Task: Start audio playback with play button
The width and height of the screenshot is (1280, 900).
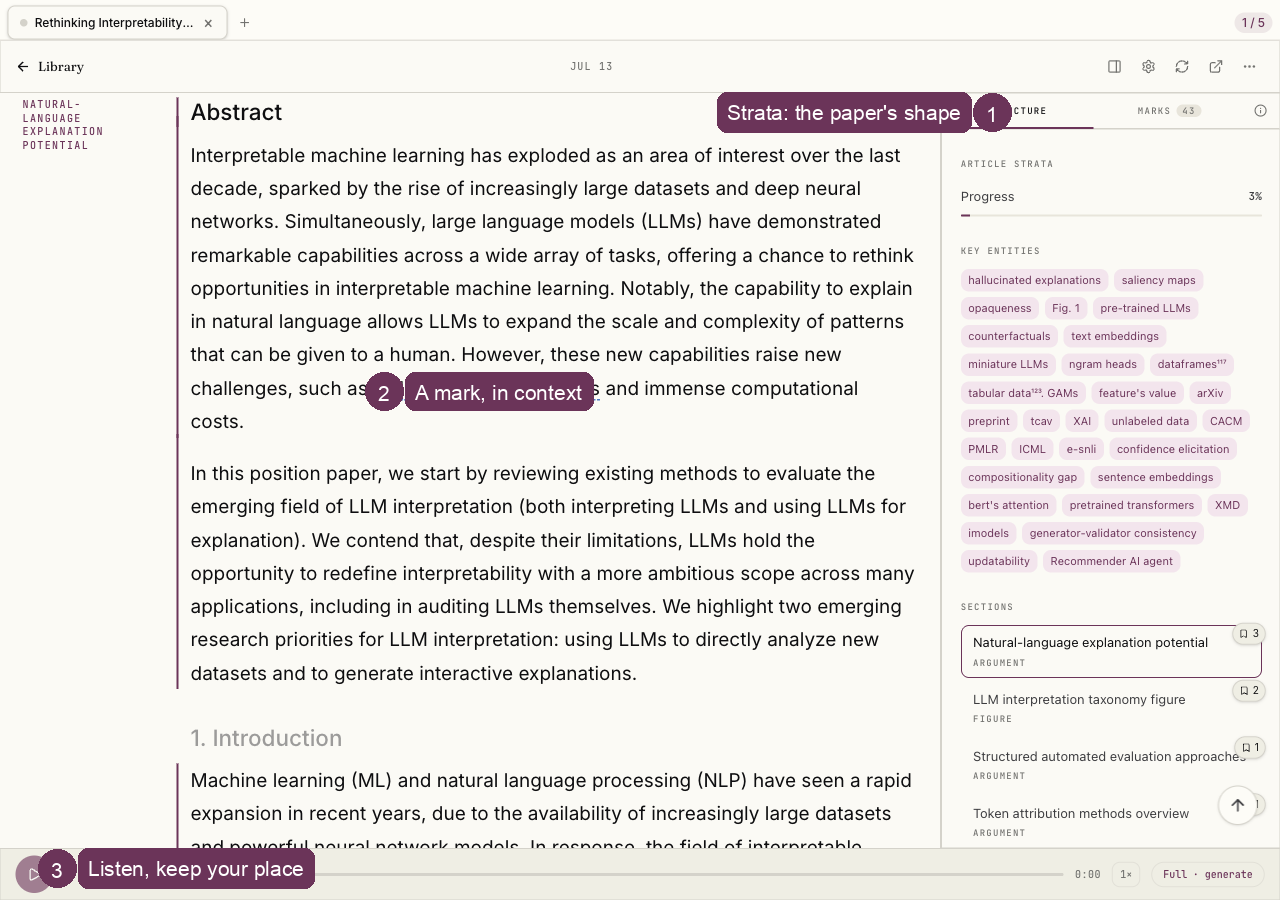Action: [33, 874]
